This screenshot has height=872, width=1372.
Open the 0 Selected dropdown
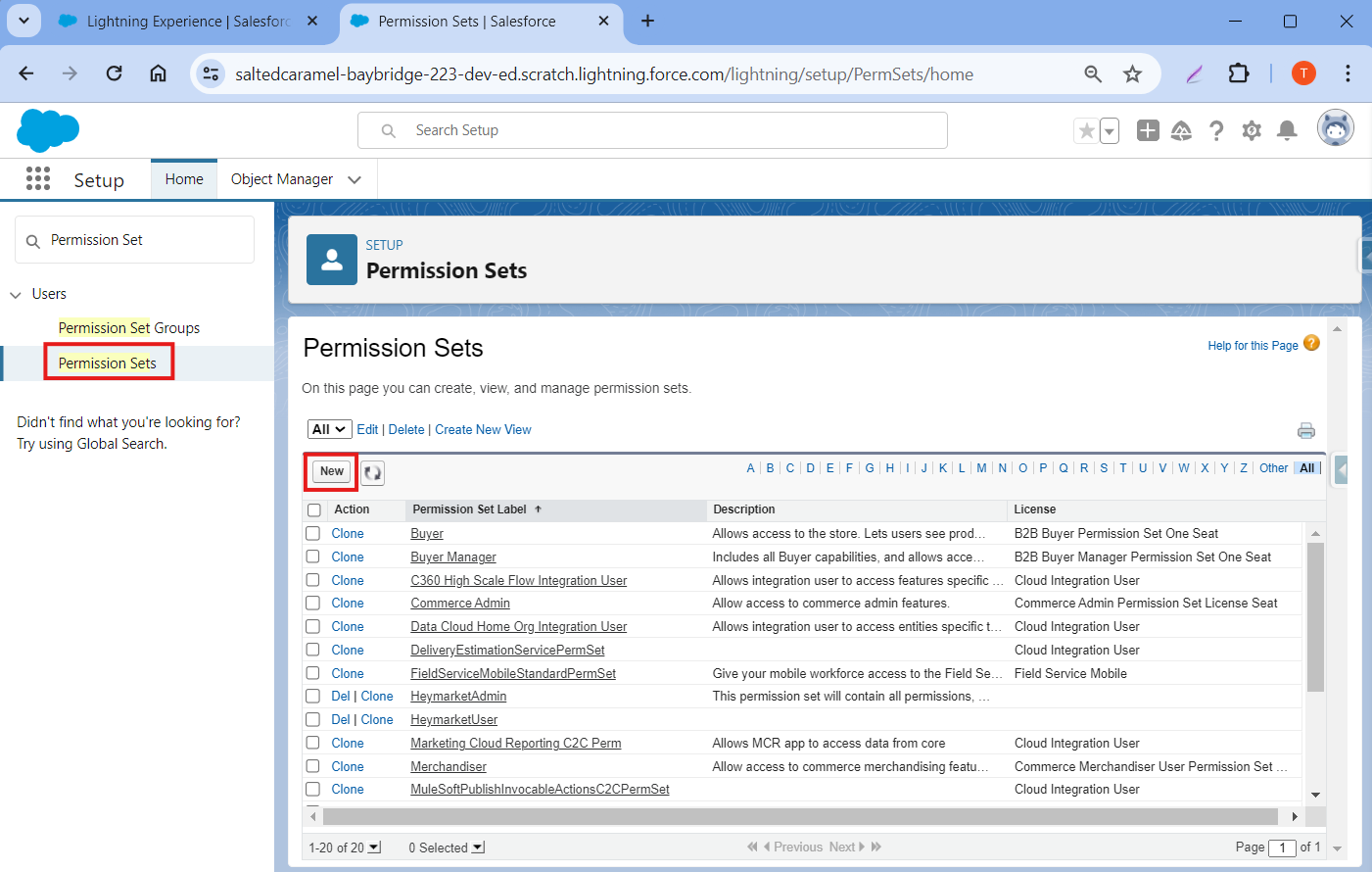click(x=478, y=848)
